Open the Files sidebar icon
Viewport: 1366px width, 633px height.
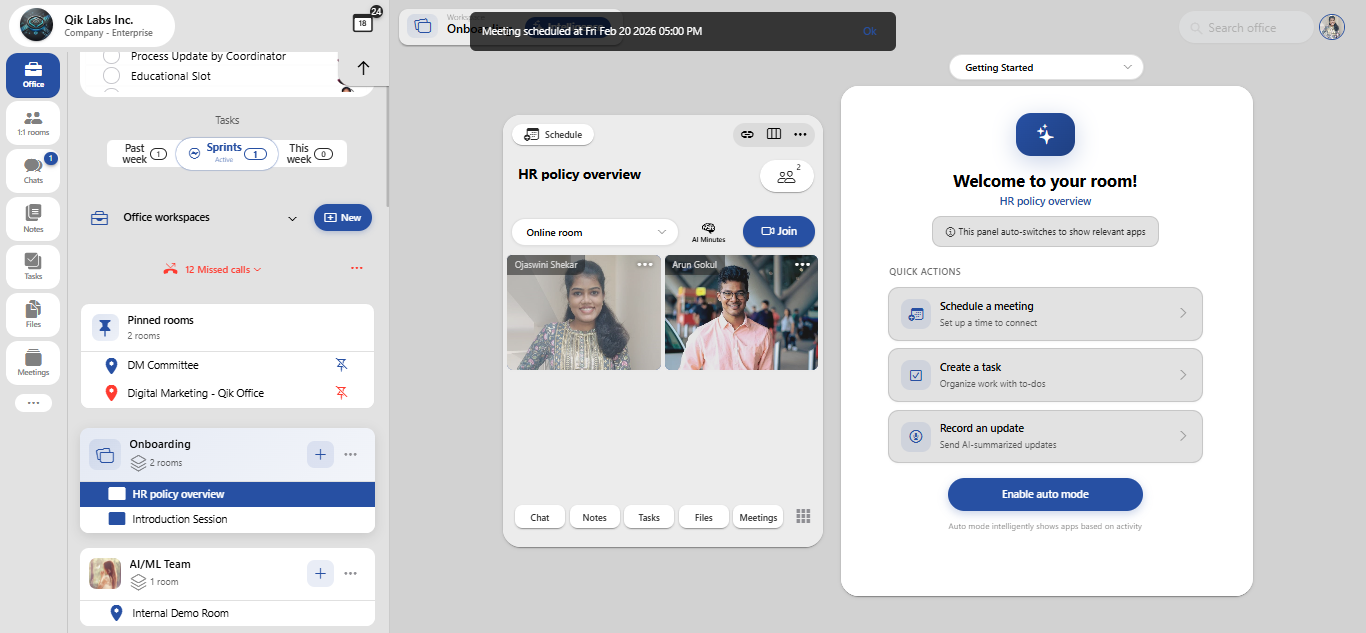(33, 315)
